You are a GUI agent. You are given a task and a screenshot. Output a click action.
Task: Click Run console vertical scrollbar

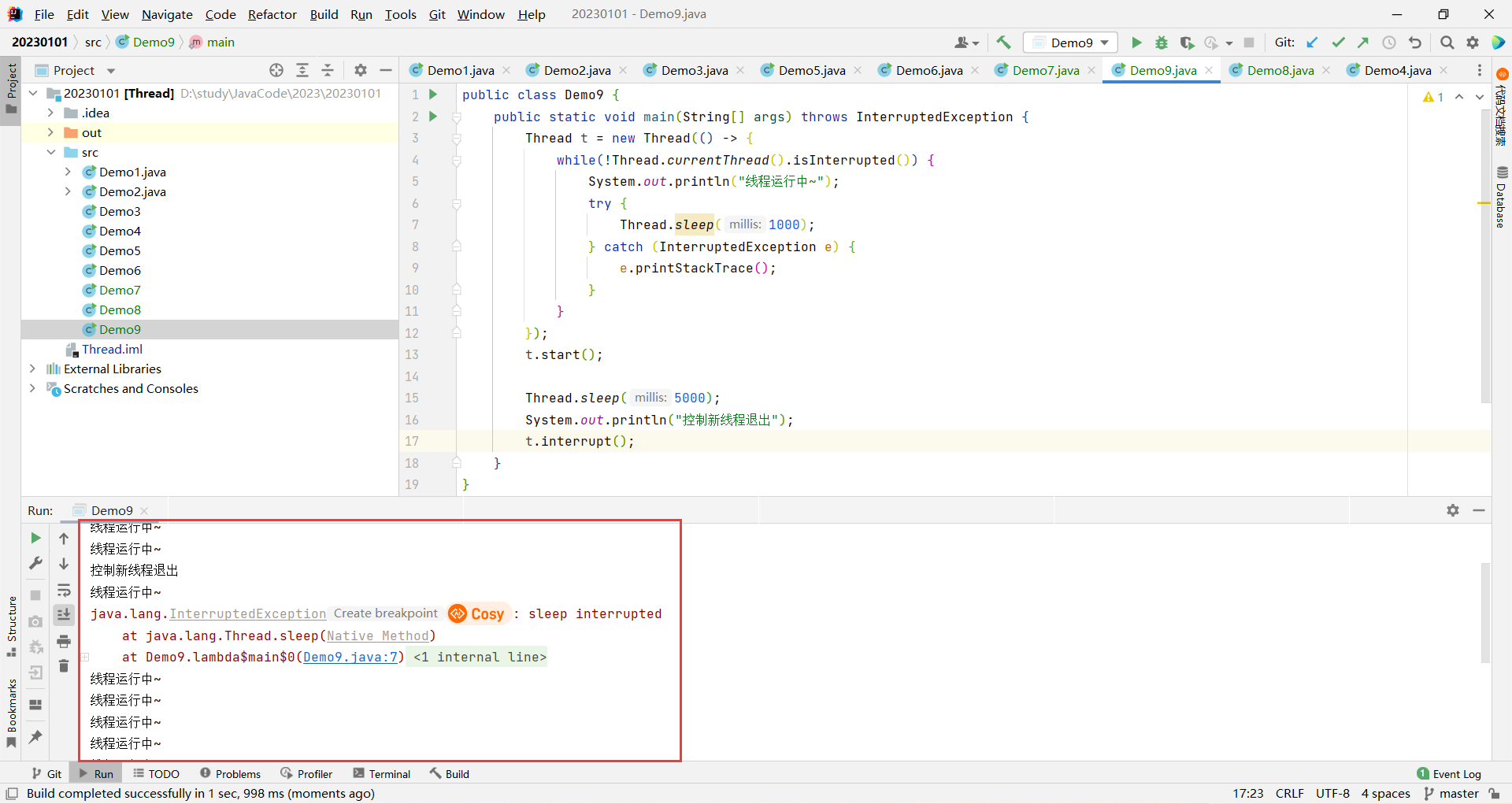tap(1485, 613)
